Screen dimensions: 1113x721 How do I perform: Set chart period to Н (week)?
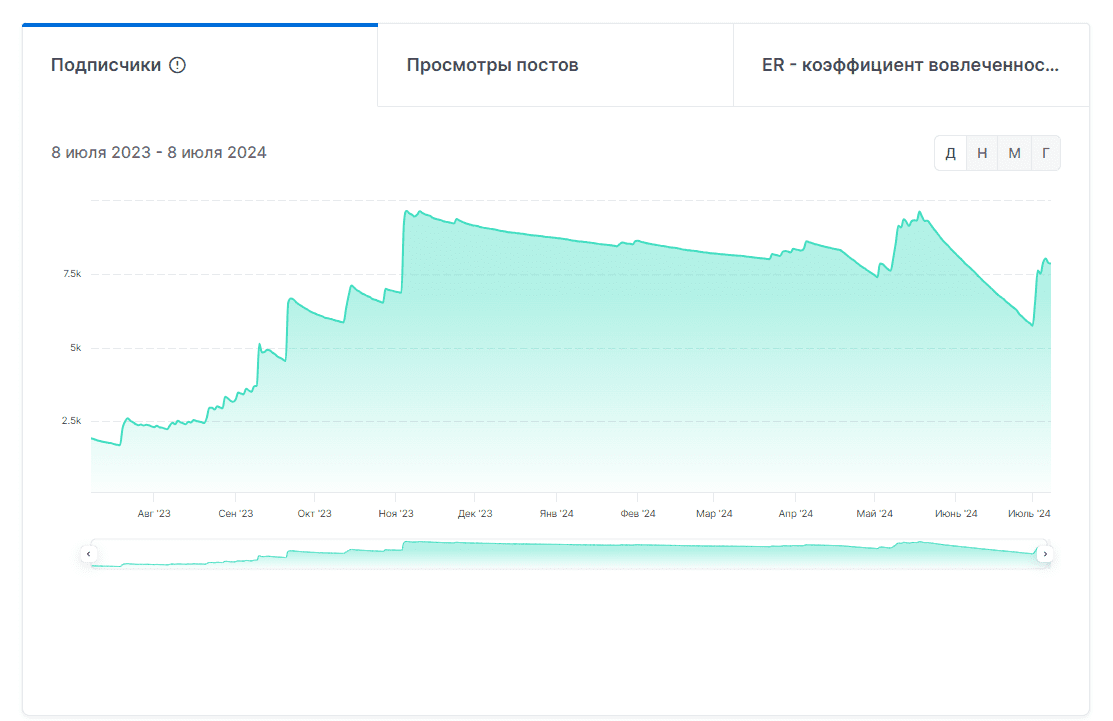[x=982, y=153]
